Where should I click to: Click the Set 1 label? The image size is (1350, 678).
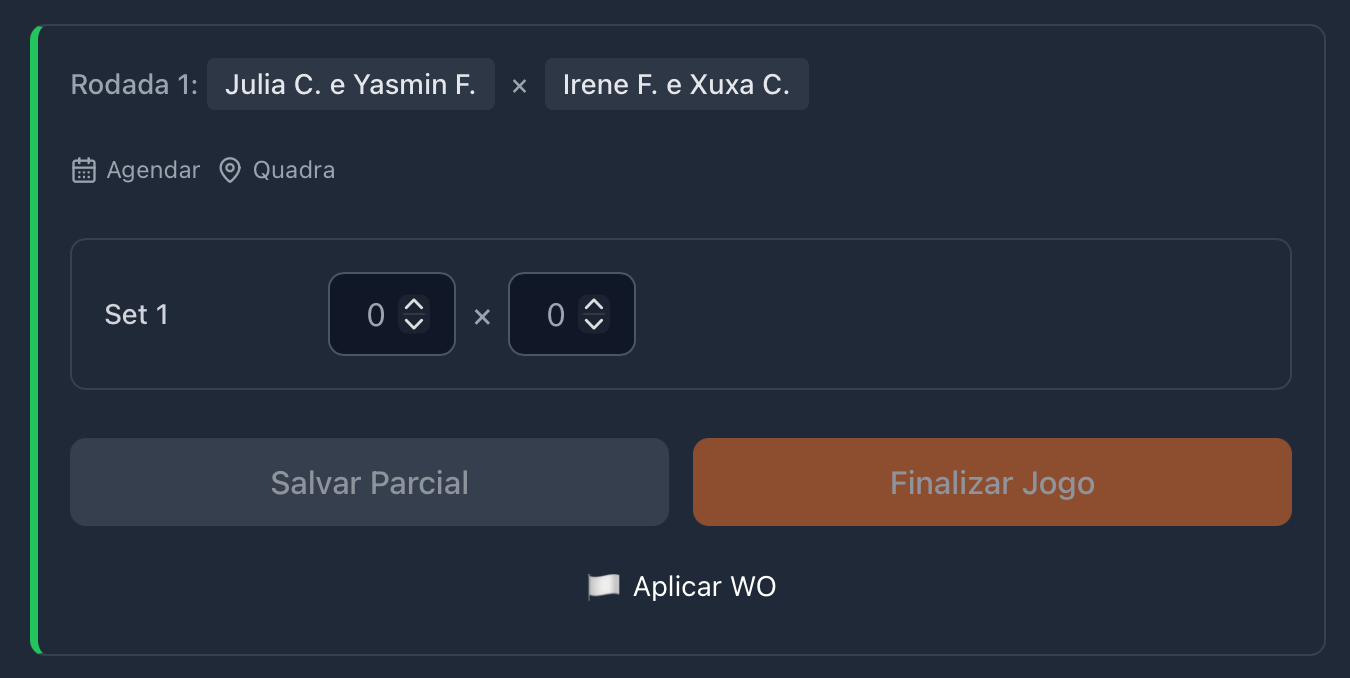pos(137,315)
